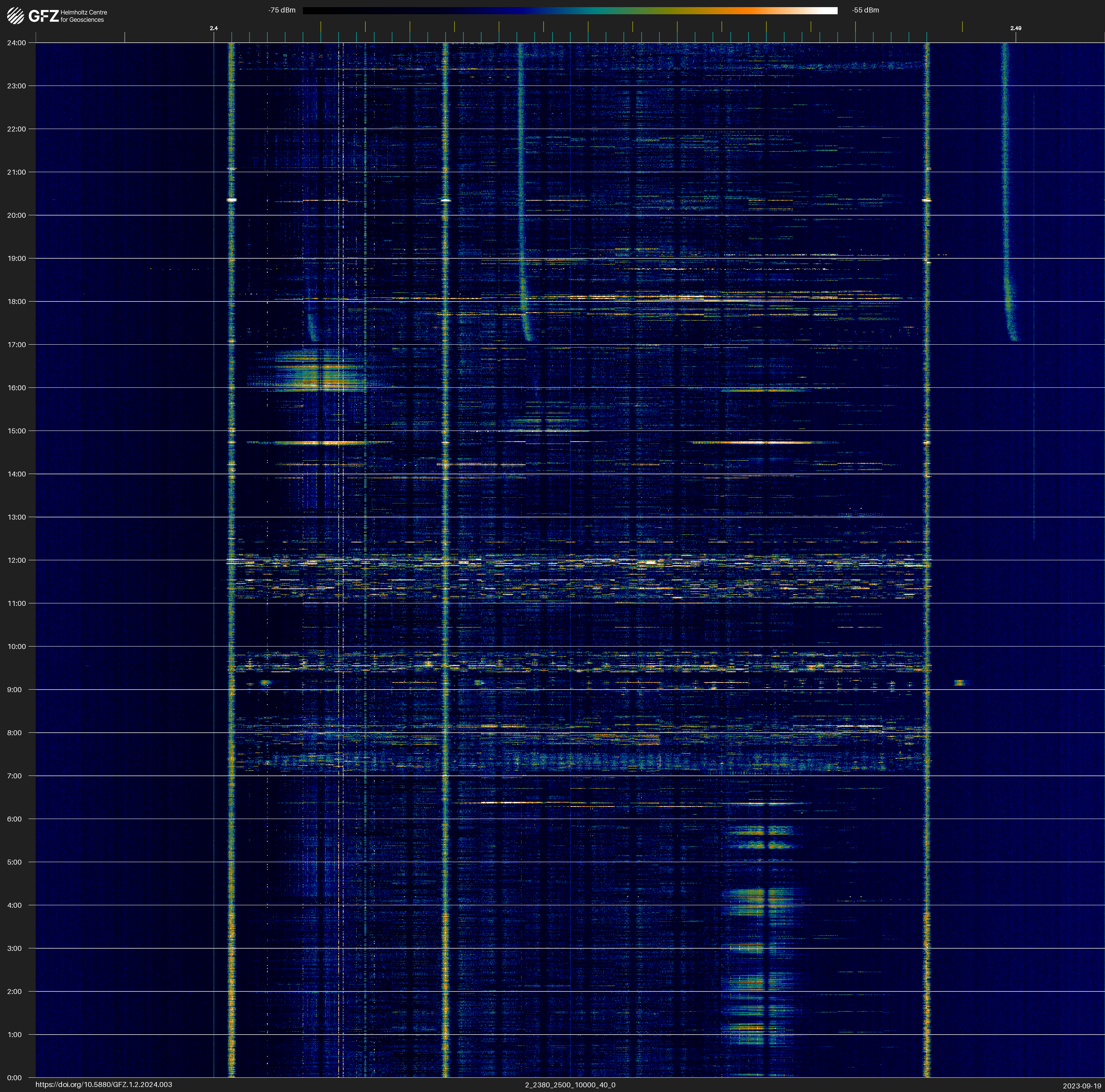Click the GFZ striped globe logo icon
Screen dimensions: 1105x1092
point(15,15)
